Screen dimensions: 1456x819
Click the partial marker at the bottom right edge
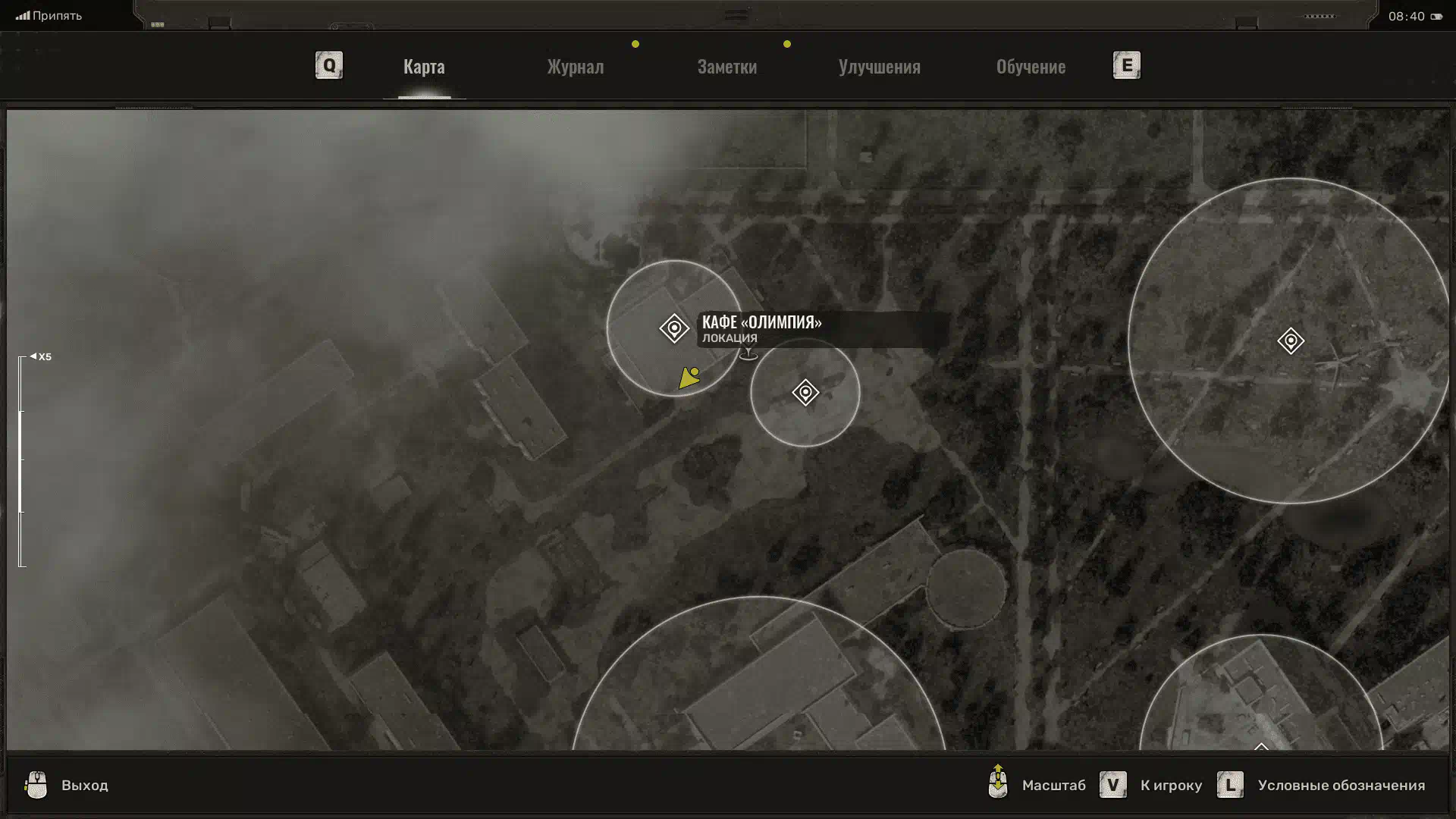click(x=1260, y=746)
